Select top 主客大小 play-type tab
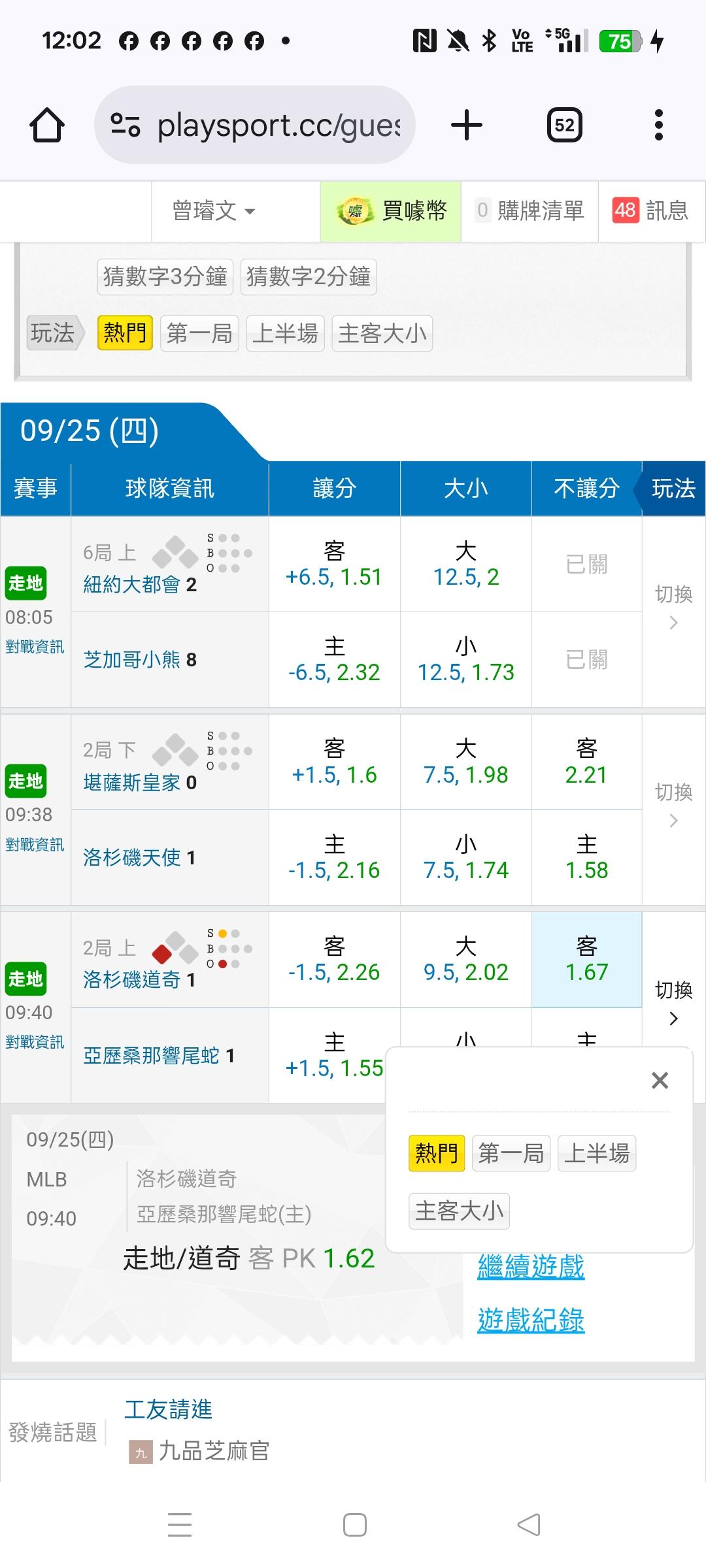The width and height of the screenshot is (706, 1568). (382, 333)
